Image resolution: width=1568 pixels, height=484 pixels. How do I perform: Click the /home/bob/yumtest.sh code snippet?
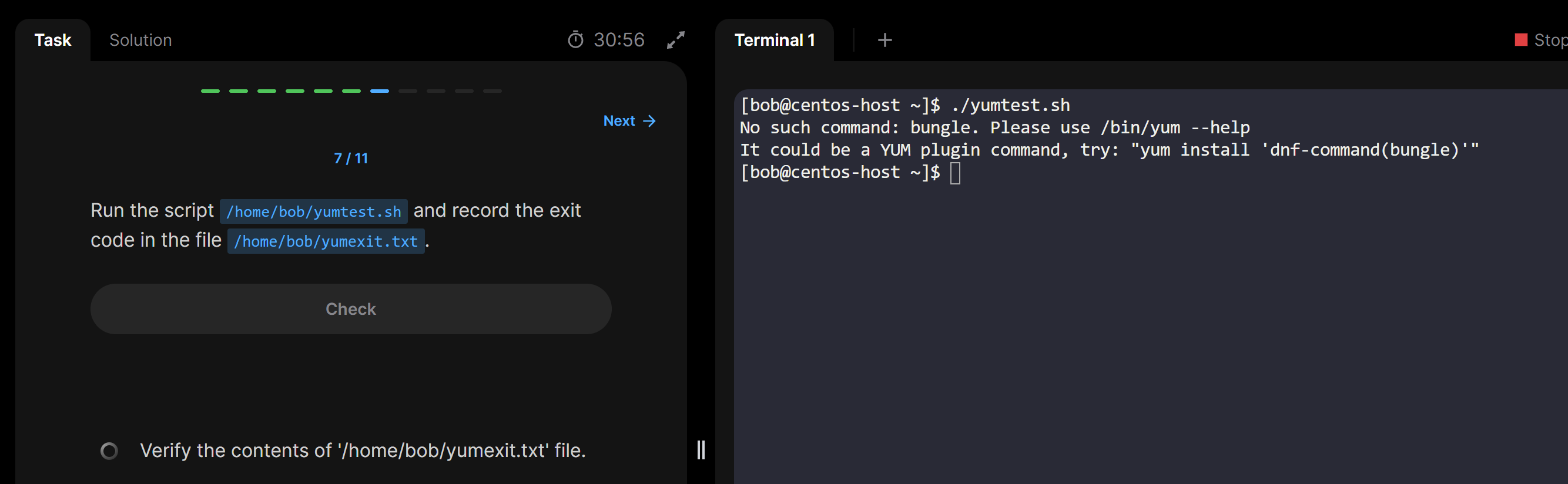313,211
